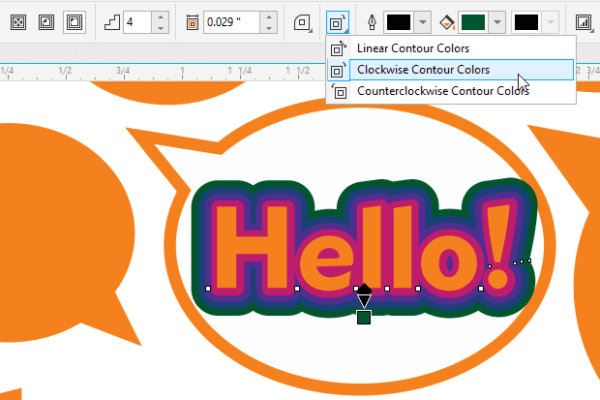Image resolution: width=600 pixels, height=400 pixels.
Task: Expand the green fill color dropdown arrow
Action: pyautogui.click(x=498, y=20)
